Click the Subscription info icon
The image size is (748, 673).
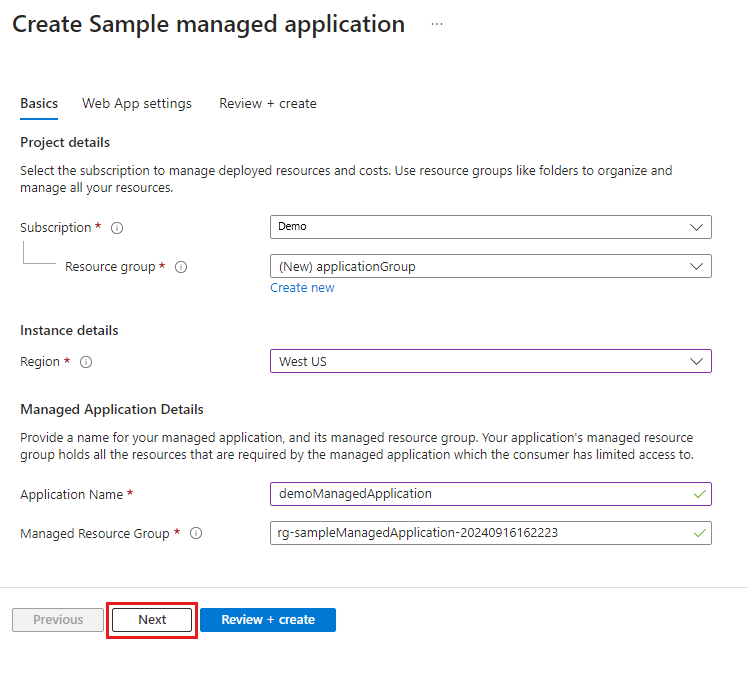click(117, 228)
